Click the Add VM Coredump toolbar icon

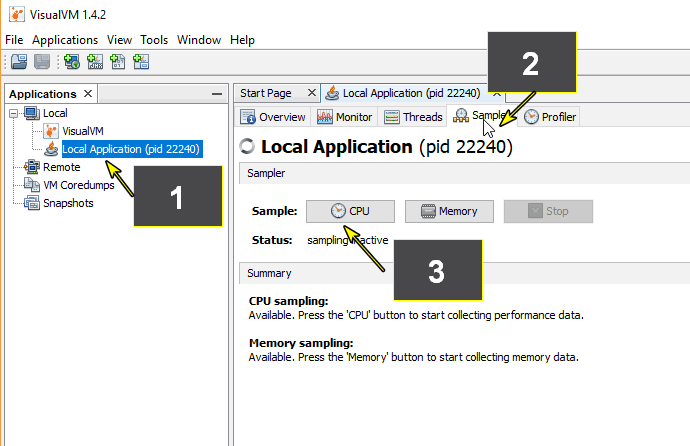pyautogui.click(x=117, y=62)
